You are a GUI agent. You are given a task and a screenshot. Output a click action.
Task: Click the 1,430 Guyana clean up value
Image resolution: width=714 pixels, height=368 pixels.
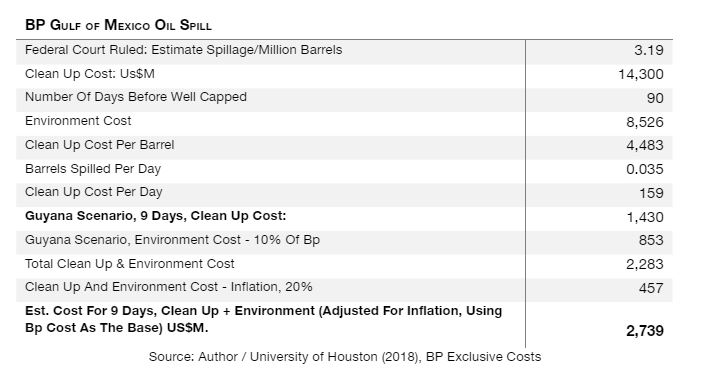645,217
